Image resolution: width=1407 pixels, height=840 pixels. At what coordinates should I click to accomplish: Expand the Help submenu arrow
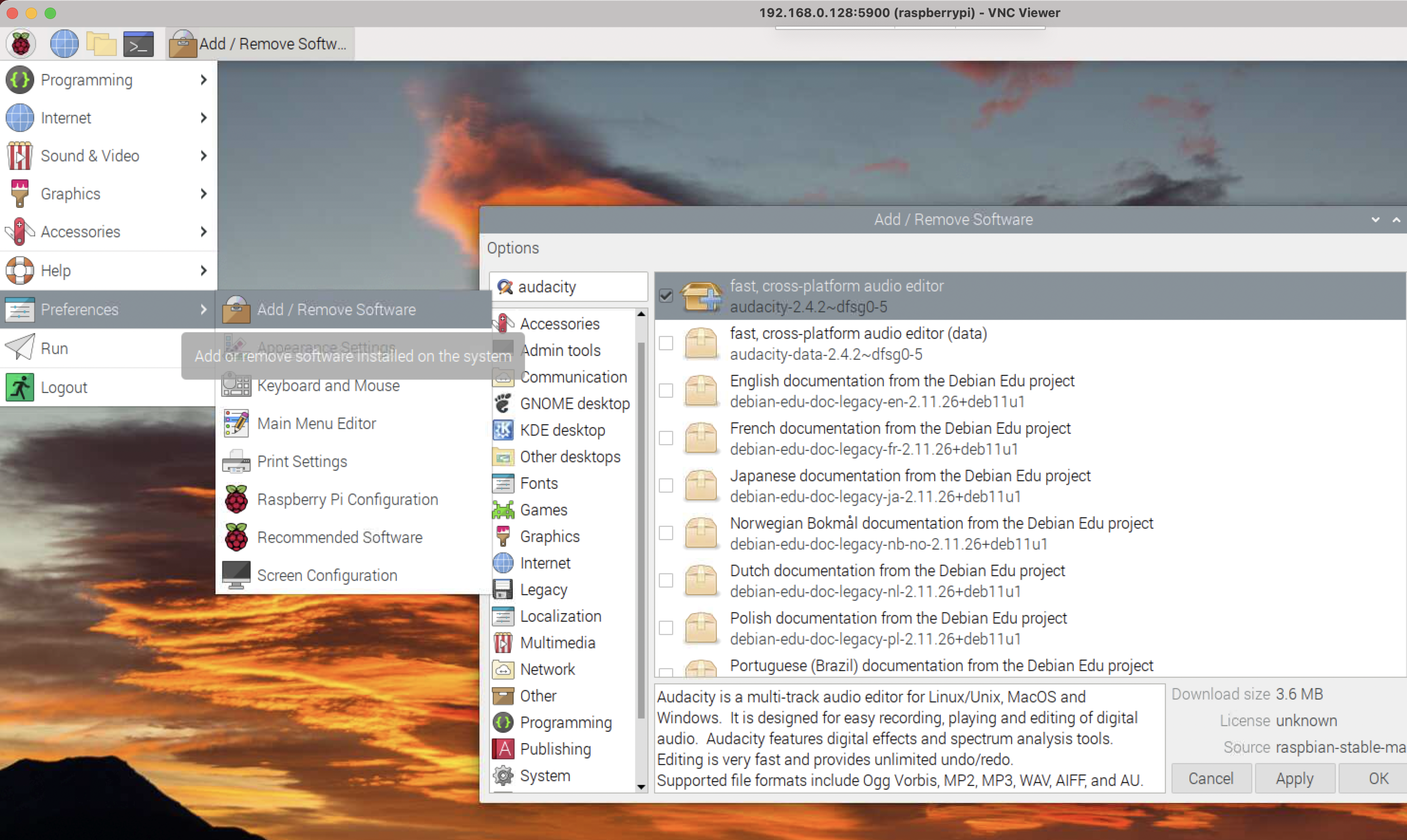204,271
